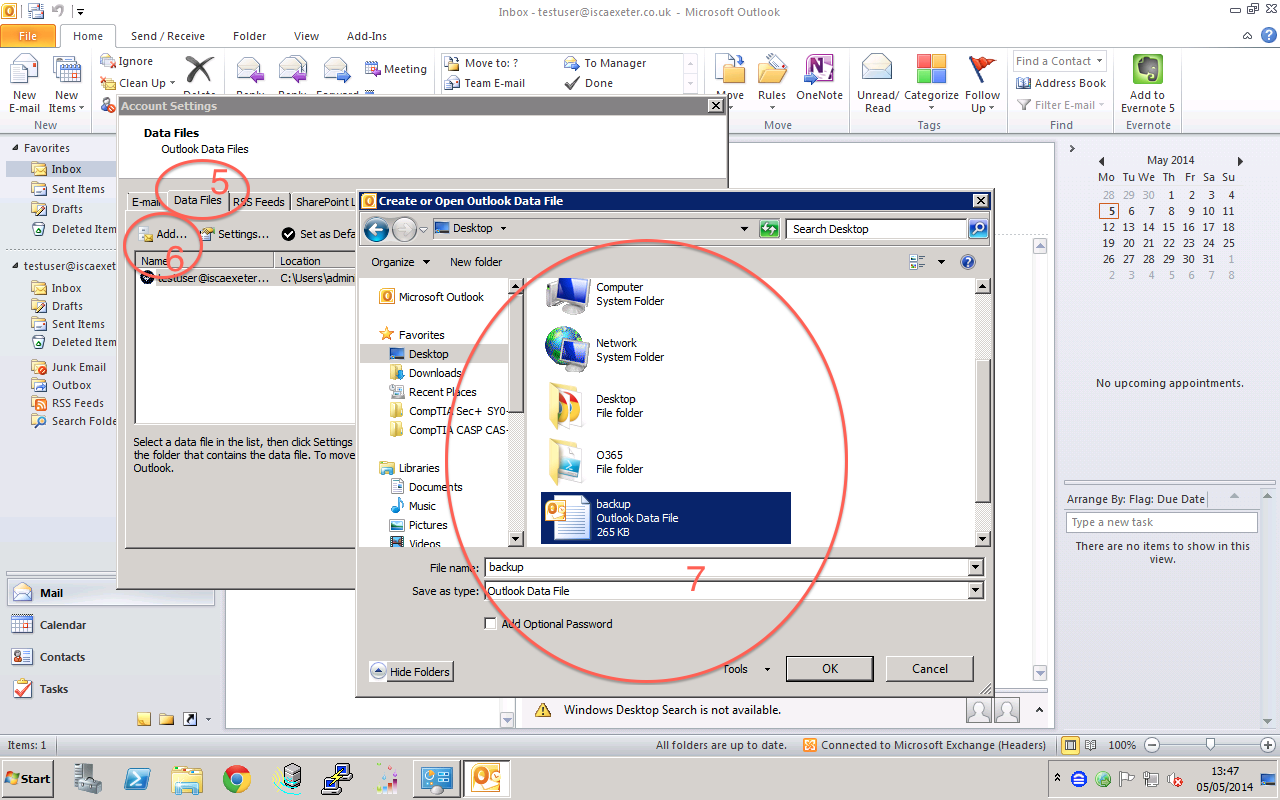Image resolution: width=1280 pixels, height=800 pixels.
Task: Expand the File name dropdown arrow
Action: [976, 567]
